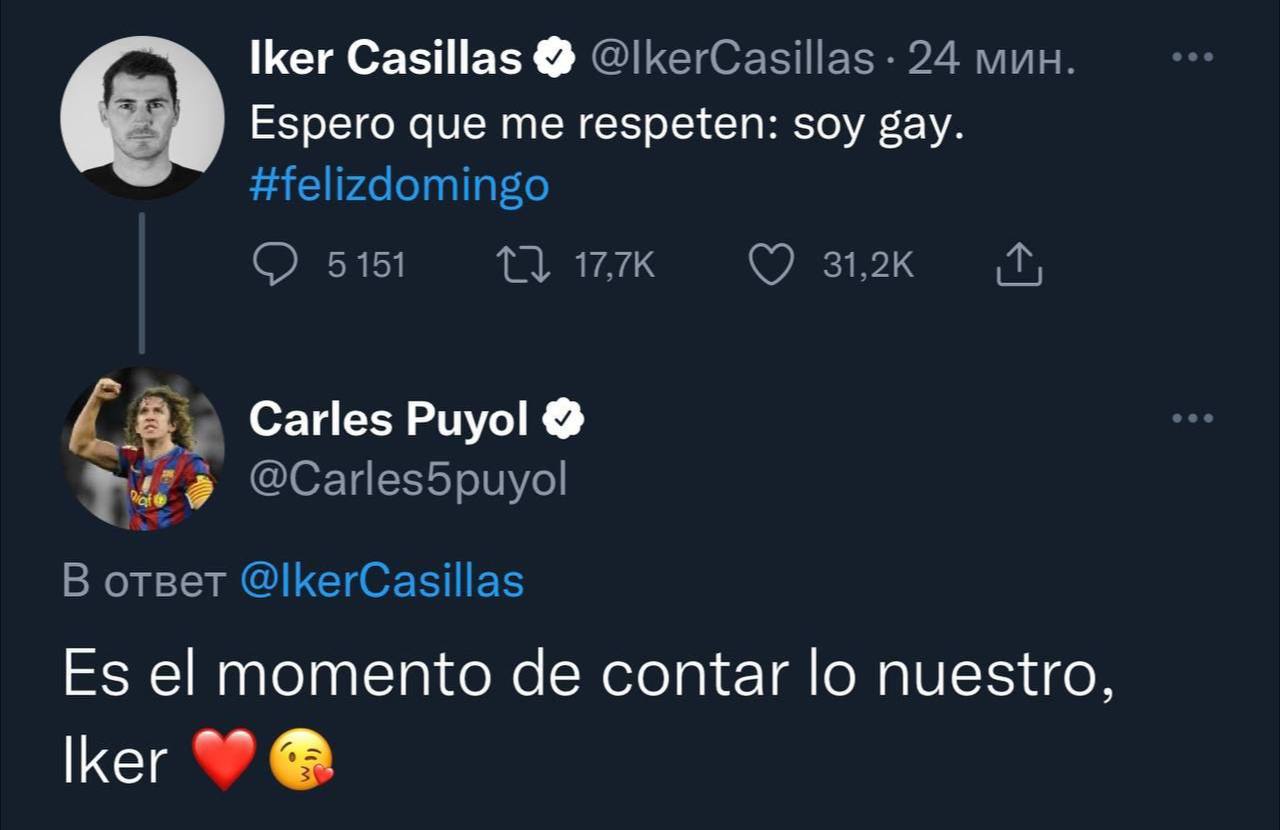1280x830 pixels.
Task: Open Carles Puyol's profile picture
Action: coord(142,448)
